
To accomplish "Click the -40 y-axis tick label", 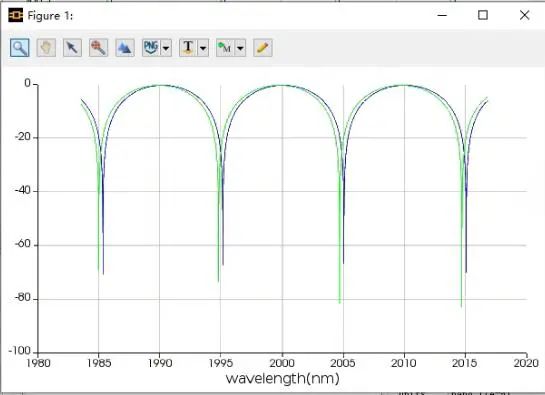I will (23, 191).
